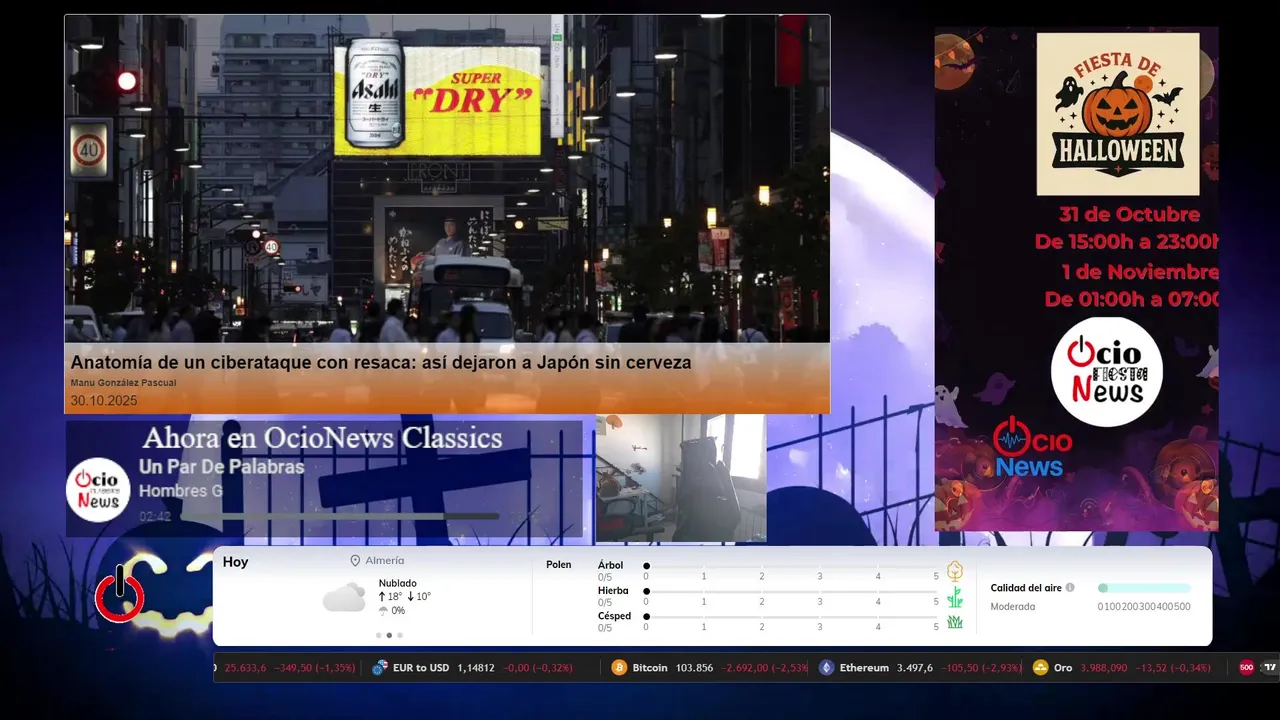Click the elapsed time 02:42
The width and height of the screenshot is (1280, 720).
coord(155,516)
